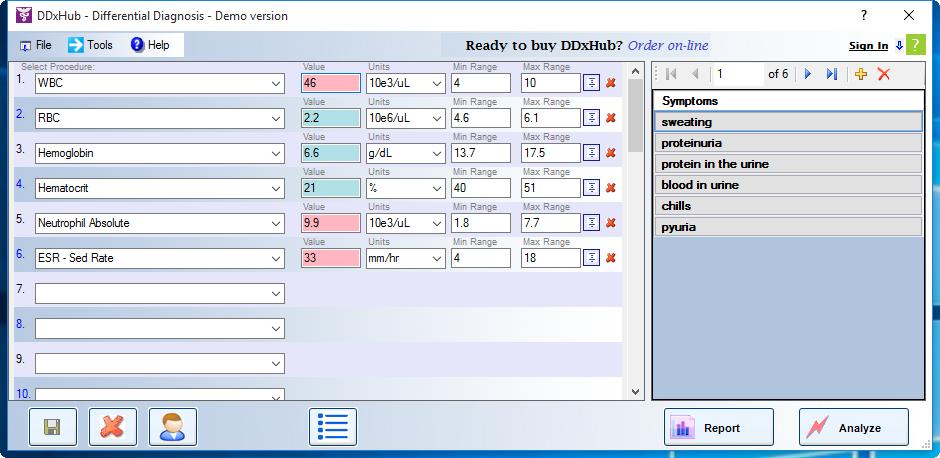Expand the WBC procedure dropdown

(276, 84)
